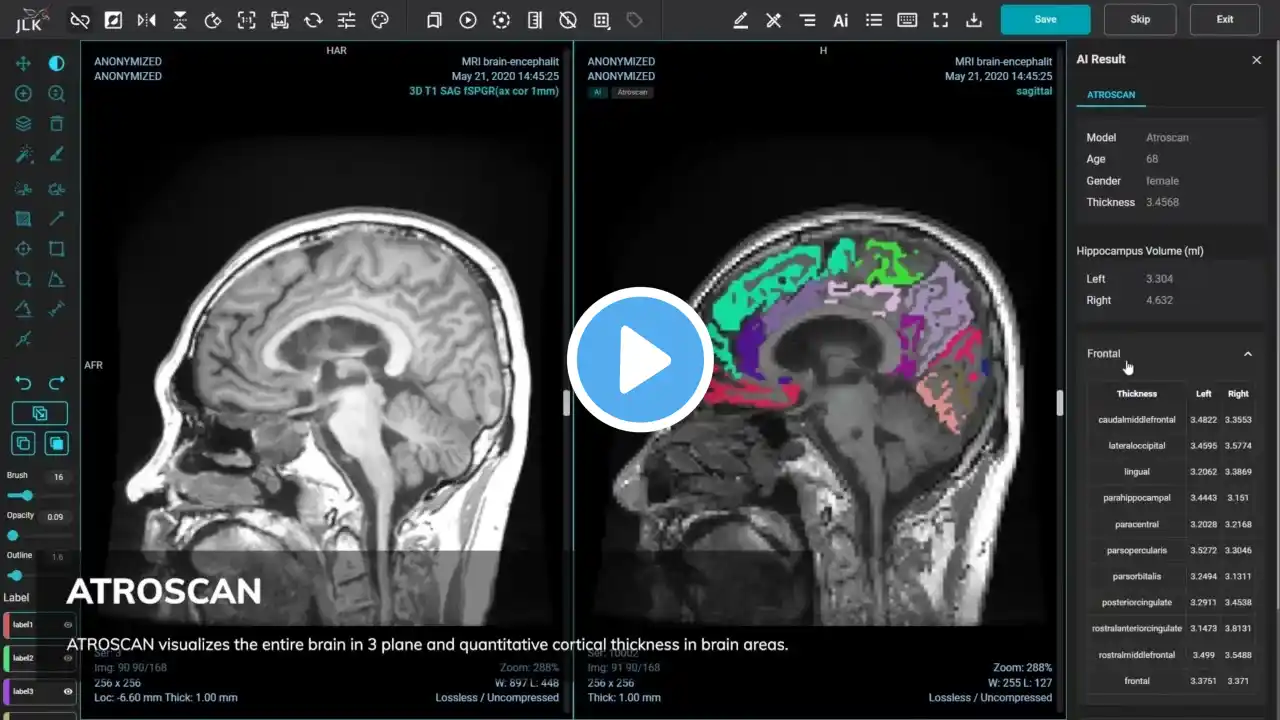Open the grid layout icon
This screenshot has width=1280, height=720.
[601, 20]
